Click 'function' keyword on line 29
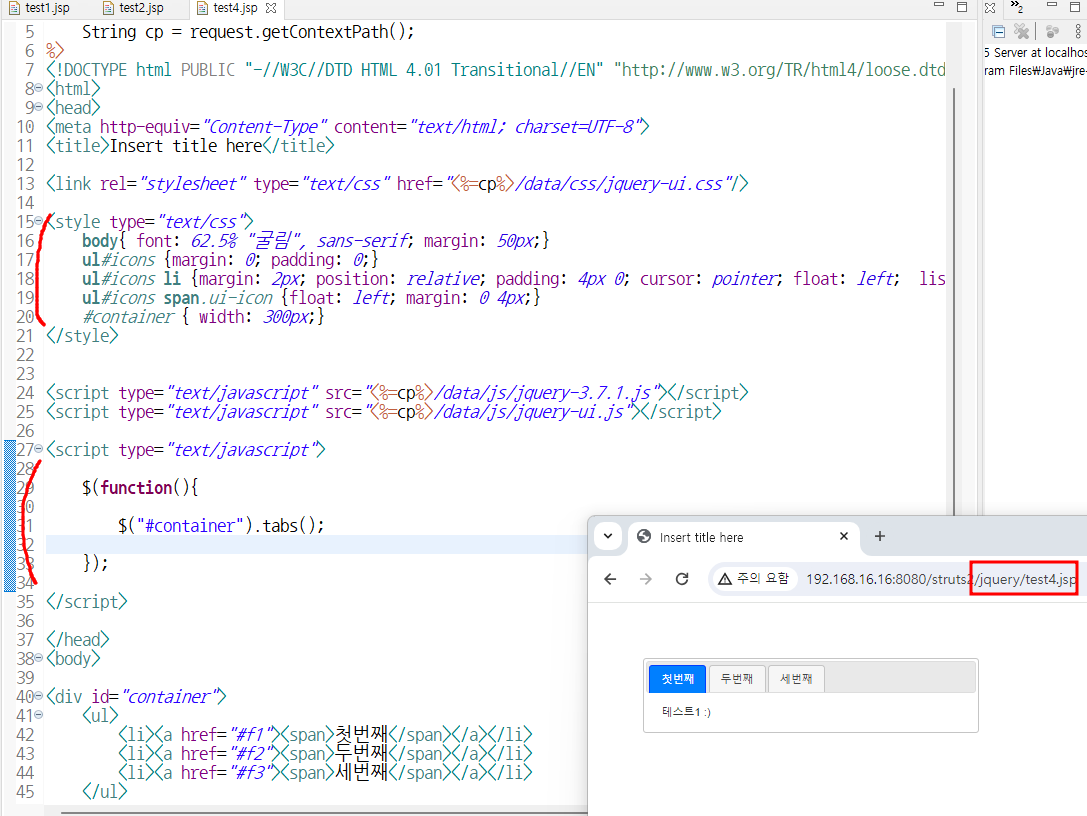1087x816 pixels. click(x=137, y=487)
